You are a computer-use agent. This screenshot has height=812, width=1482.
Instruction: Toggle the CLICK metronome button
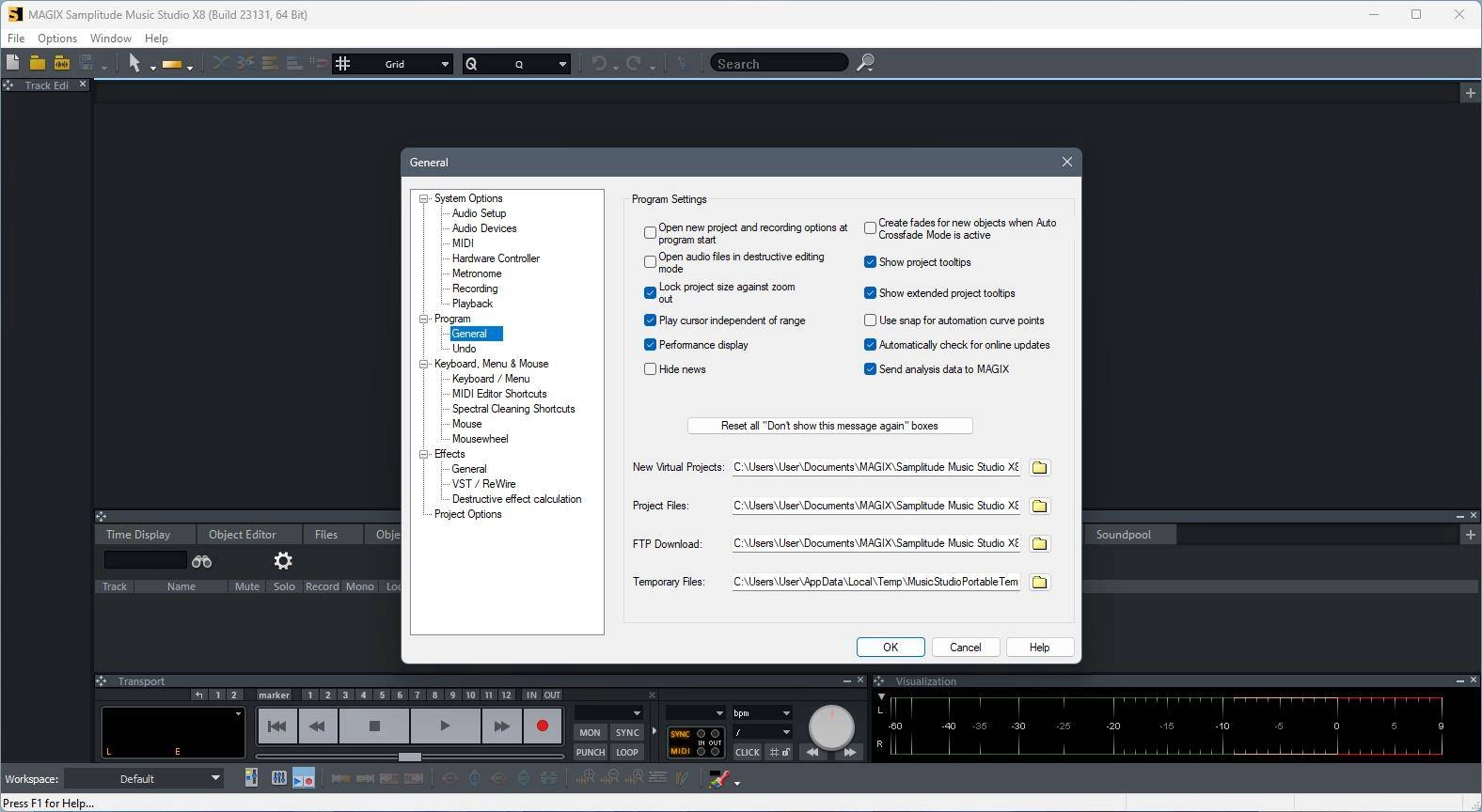click(x=748, y=752)
